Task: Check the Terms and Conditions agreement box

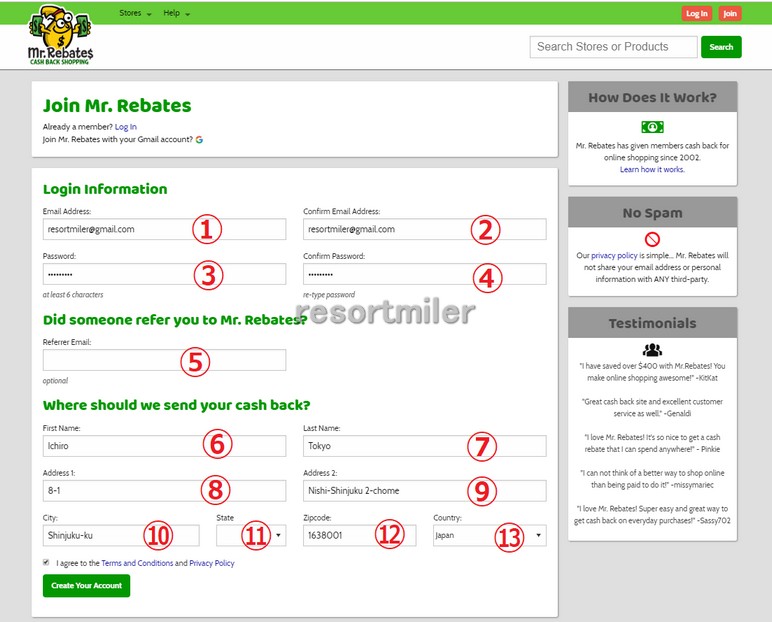Action: pos(46,563)
